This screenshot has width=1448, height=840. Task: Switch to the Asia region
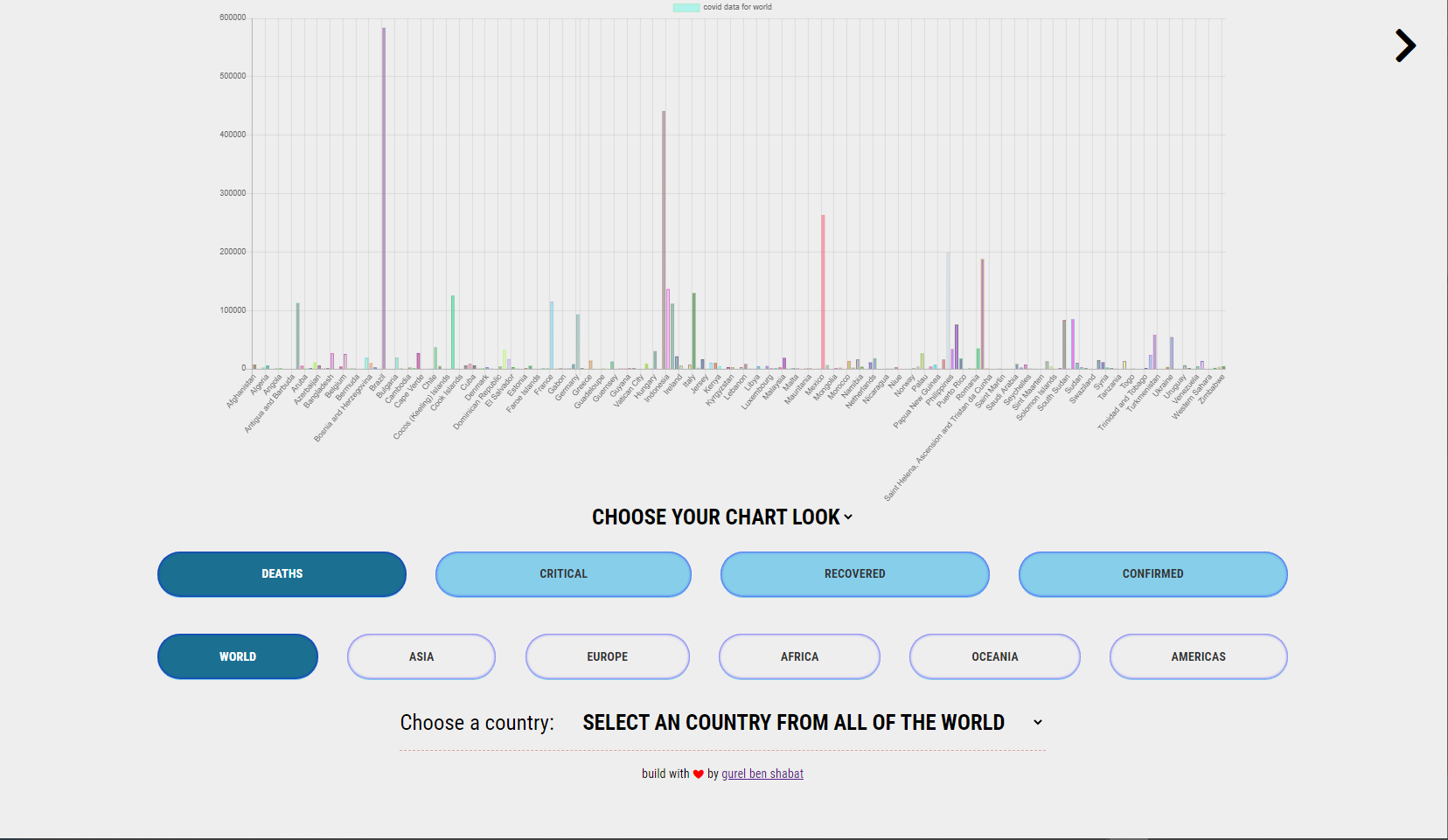[x=421, y=656]
